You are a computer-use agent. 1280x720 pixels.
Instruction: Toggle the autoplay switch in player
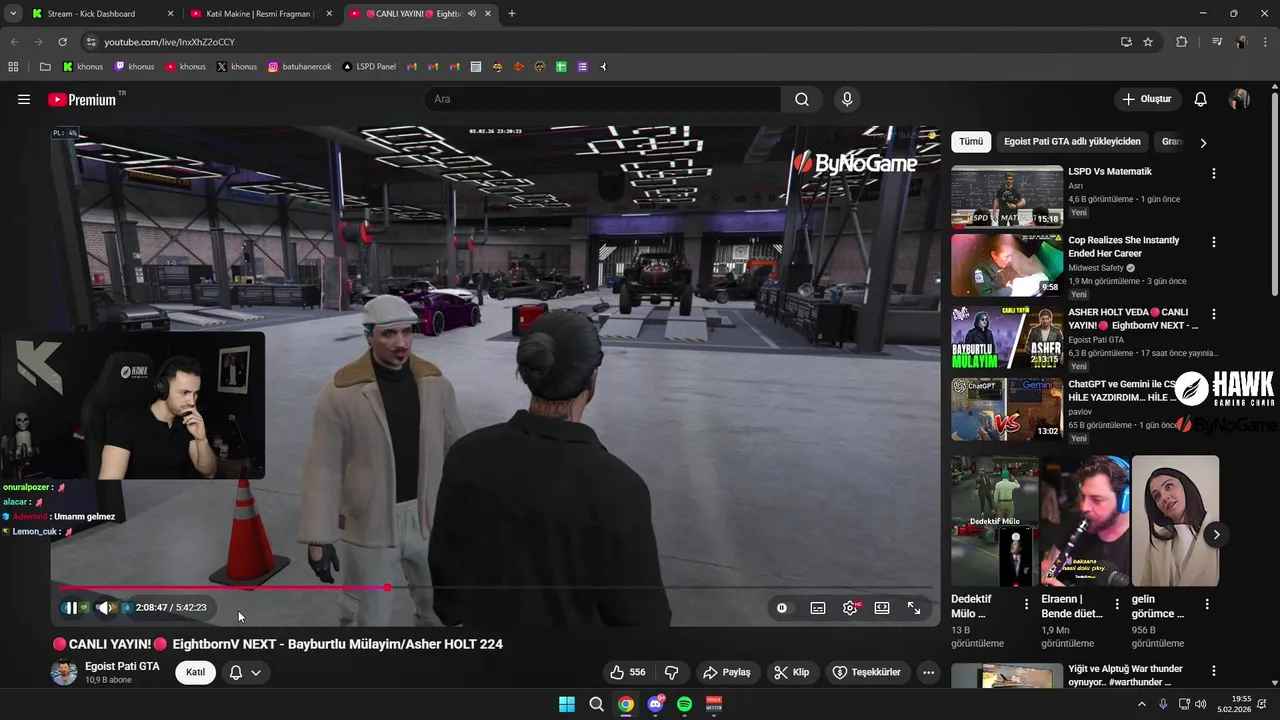tap(782, 608)
